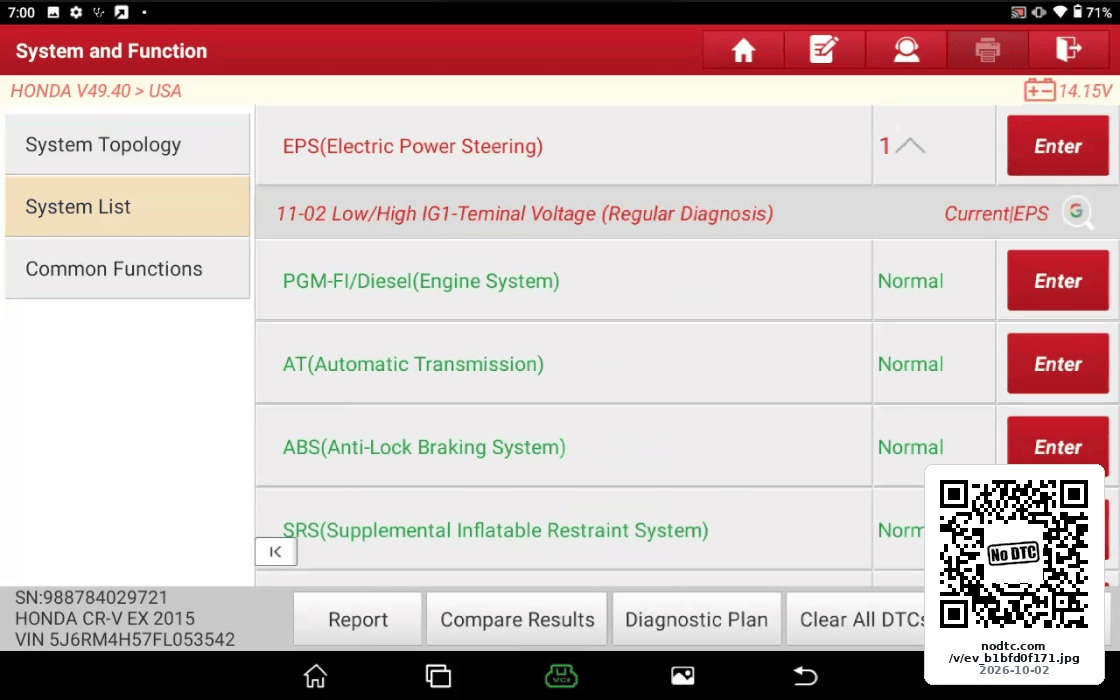
Task: Show recent apps in navigation bar
Action: (x=438, y=676)
